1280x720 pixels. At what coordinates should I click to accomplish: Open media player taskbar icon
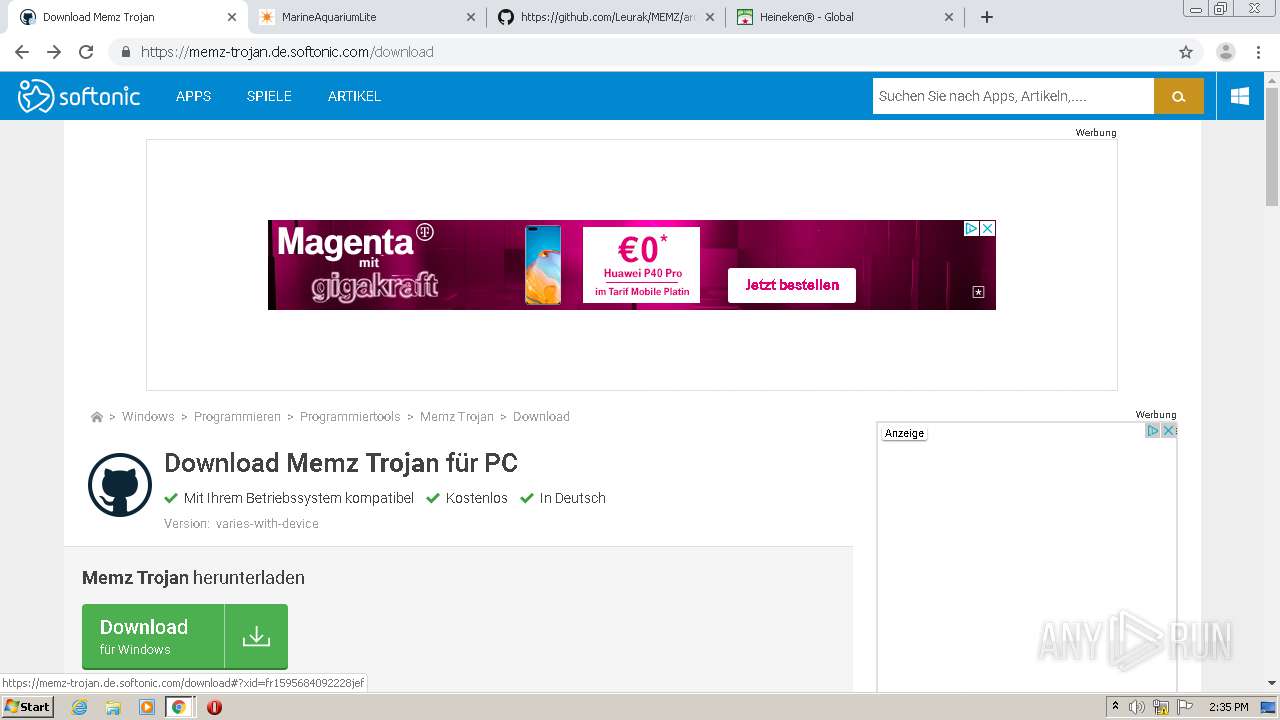(x=147, y=707)
